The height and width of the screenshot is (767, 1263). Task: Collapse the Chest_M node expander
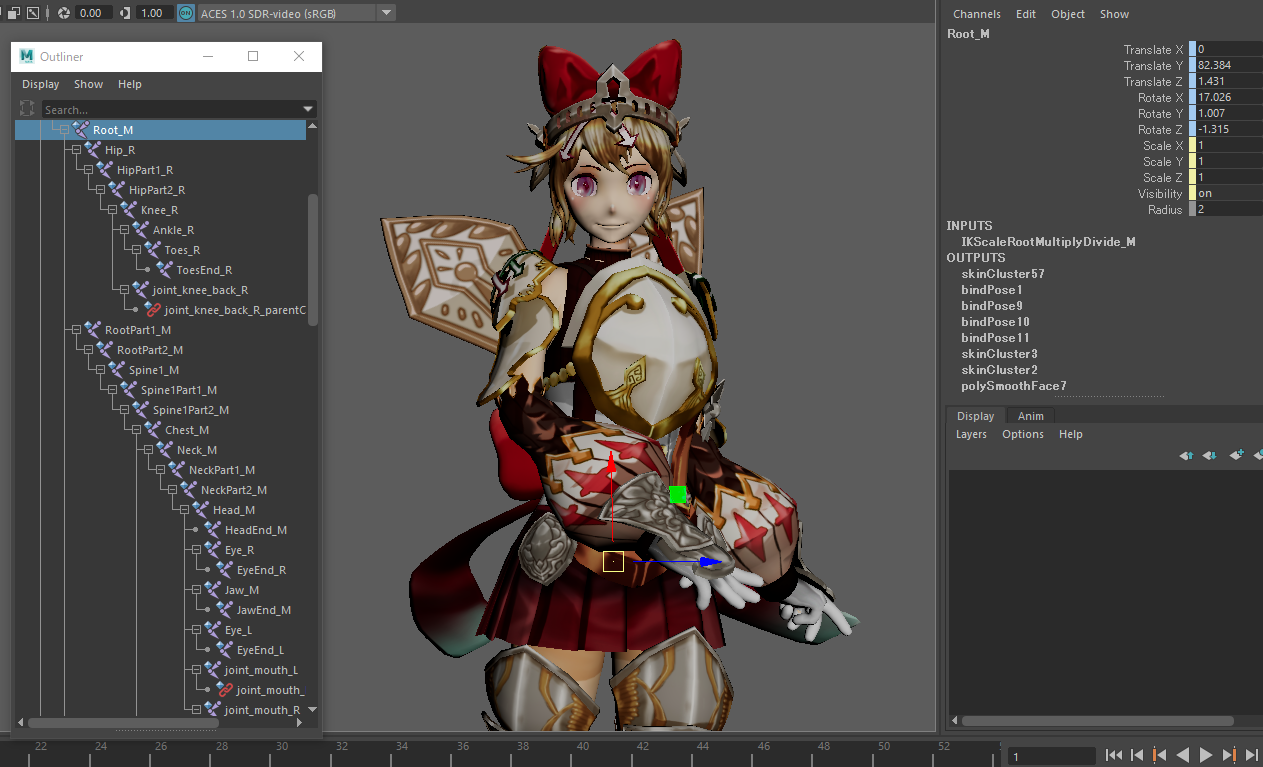point(136,430)
